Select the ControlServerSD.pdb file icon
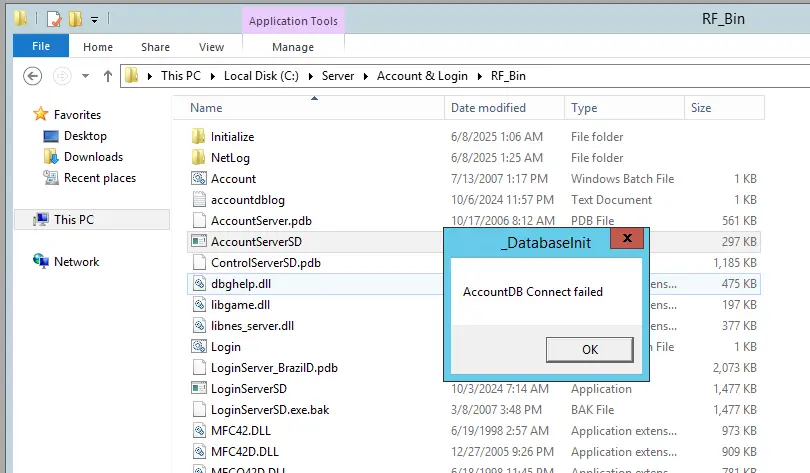810x473 pixels. (x=199, y=262)
